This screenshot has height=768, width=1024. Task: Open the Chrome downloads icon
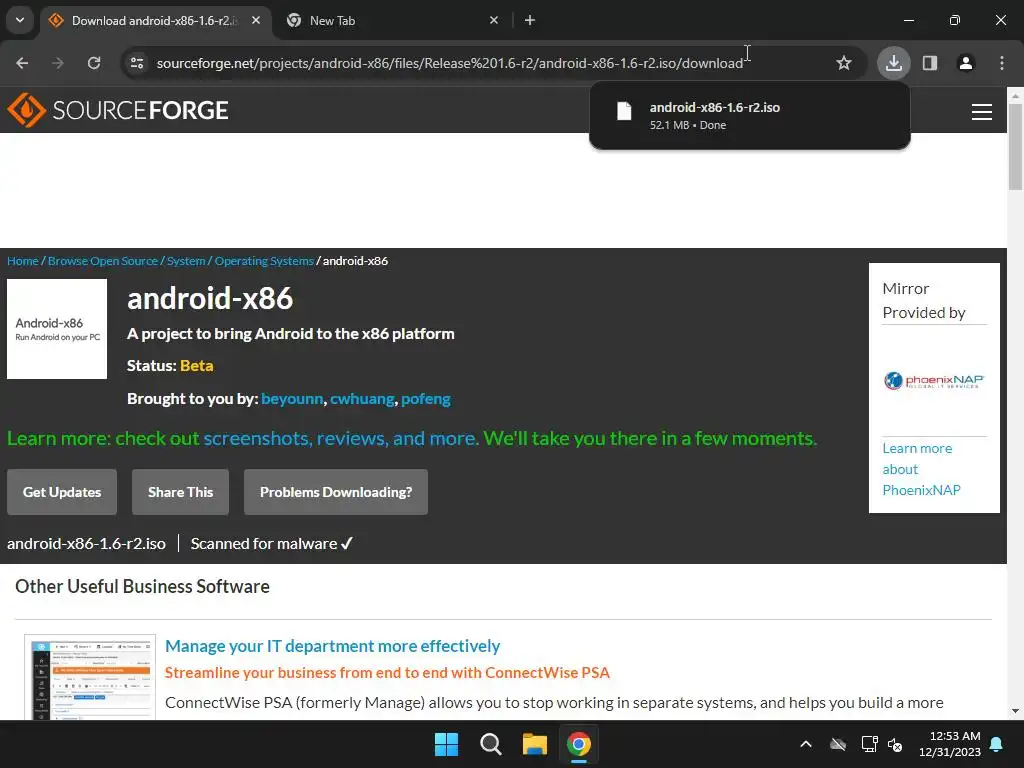[894, 63]
